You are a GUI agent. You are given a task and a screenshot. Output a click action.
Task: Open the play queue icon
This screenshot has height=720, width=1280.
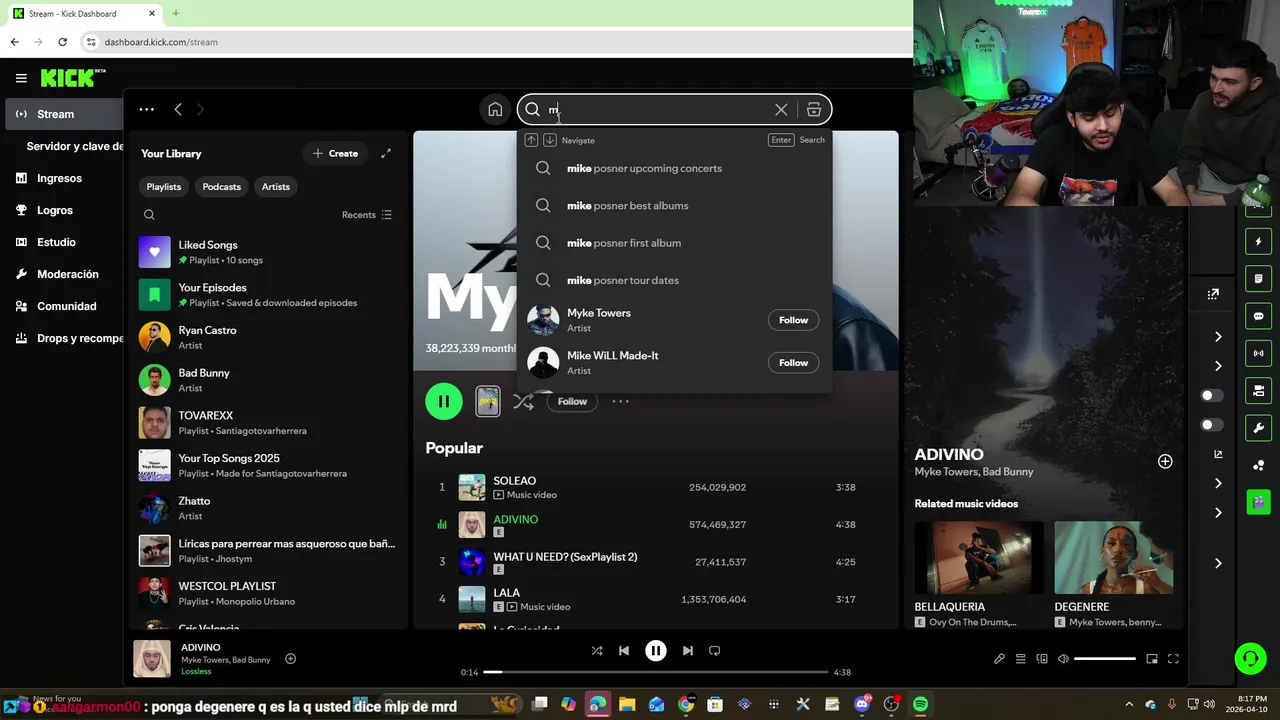coord(1021,659)
